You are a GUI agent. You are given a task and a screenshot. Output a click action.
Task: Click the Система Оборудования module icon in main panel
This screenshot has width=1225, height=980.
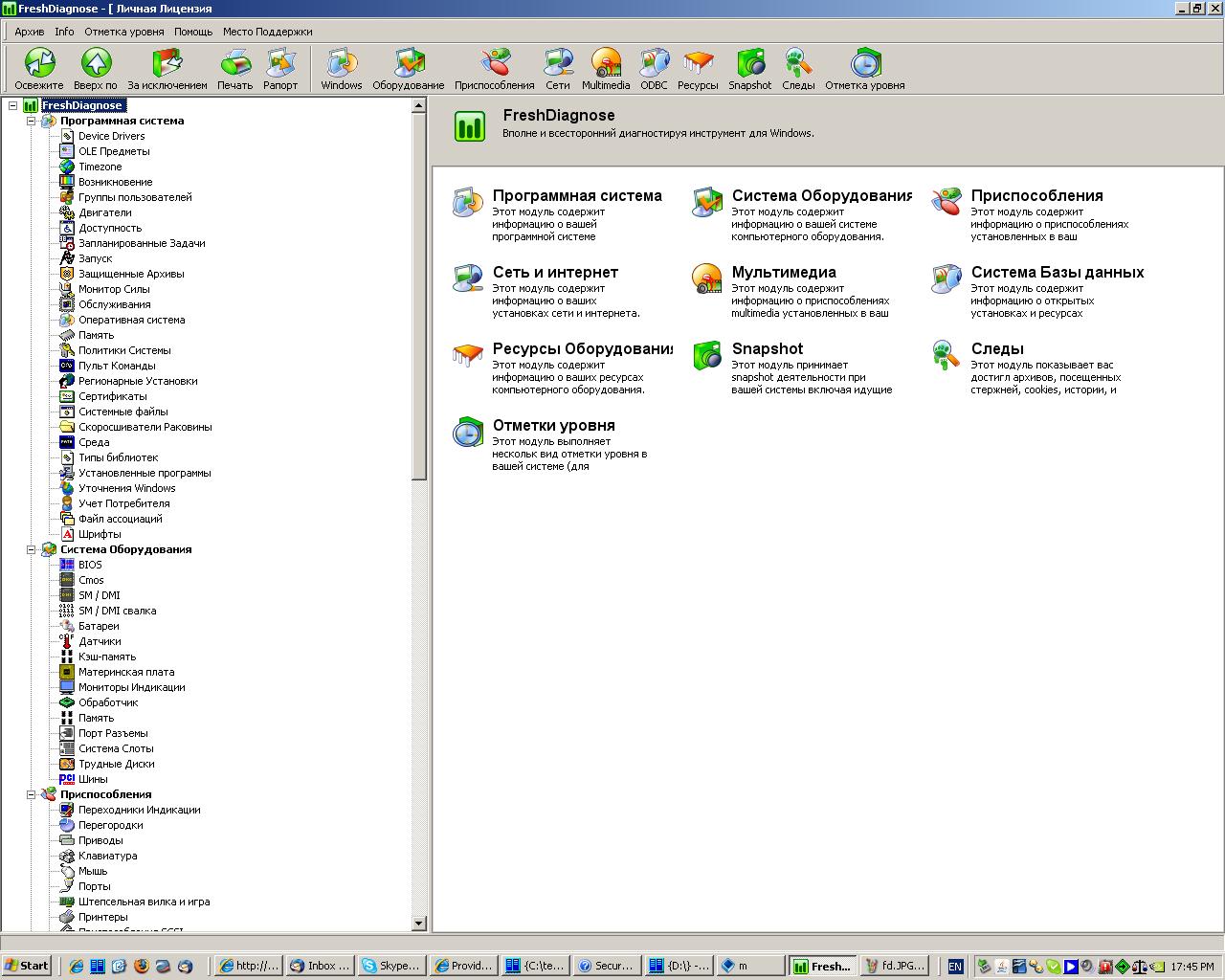coord(707,202)
